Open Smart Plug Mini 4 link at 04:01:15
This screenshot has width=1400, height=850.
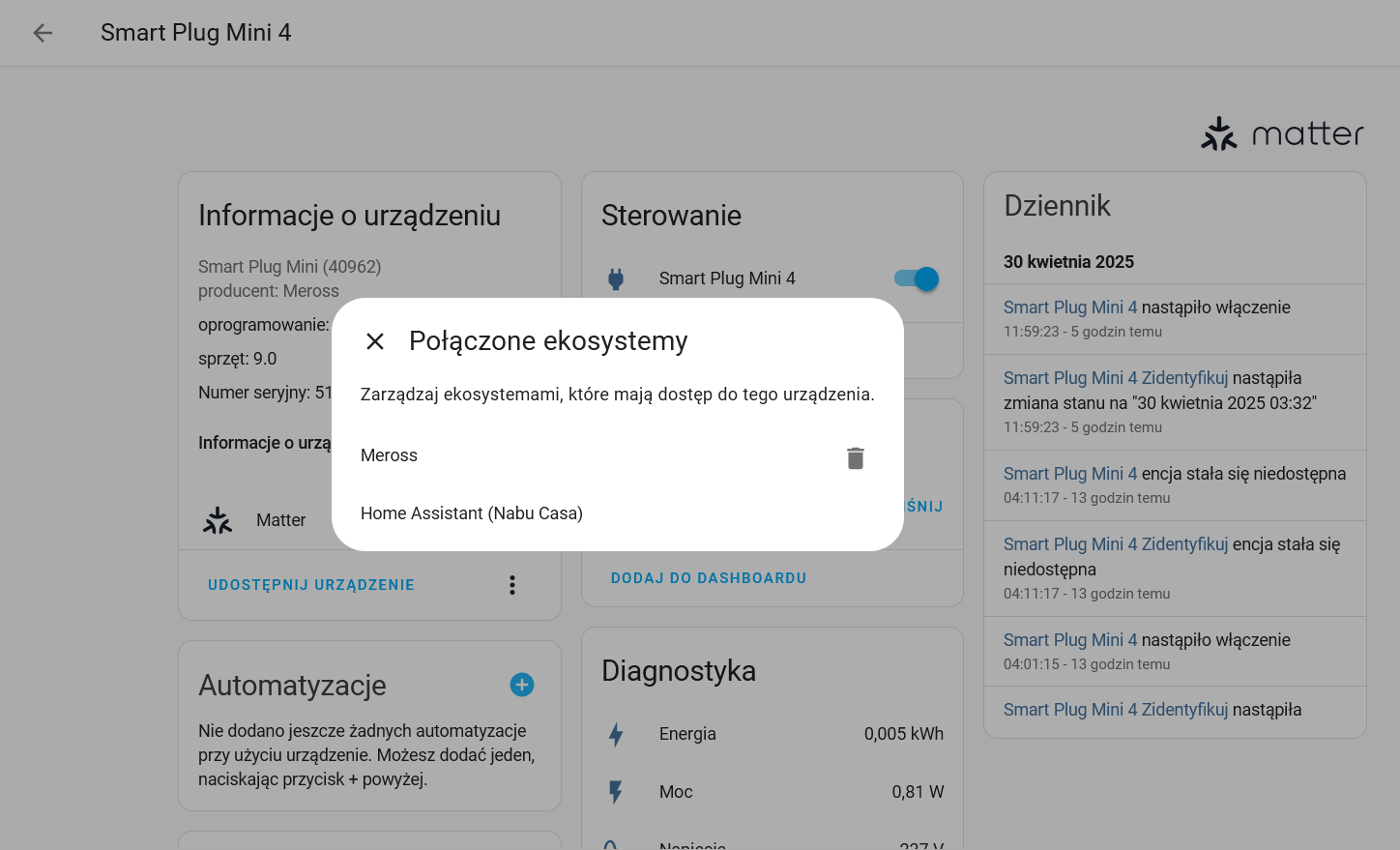tap(1070, 640)
